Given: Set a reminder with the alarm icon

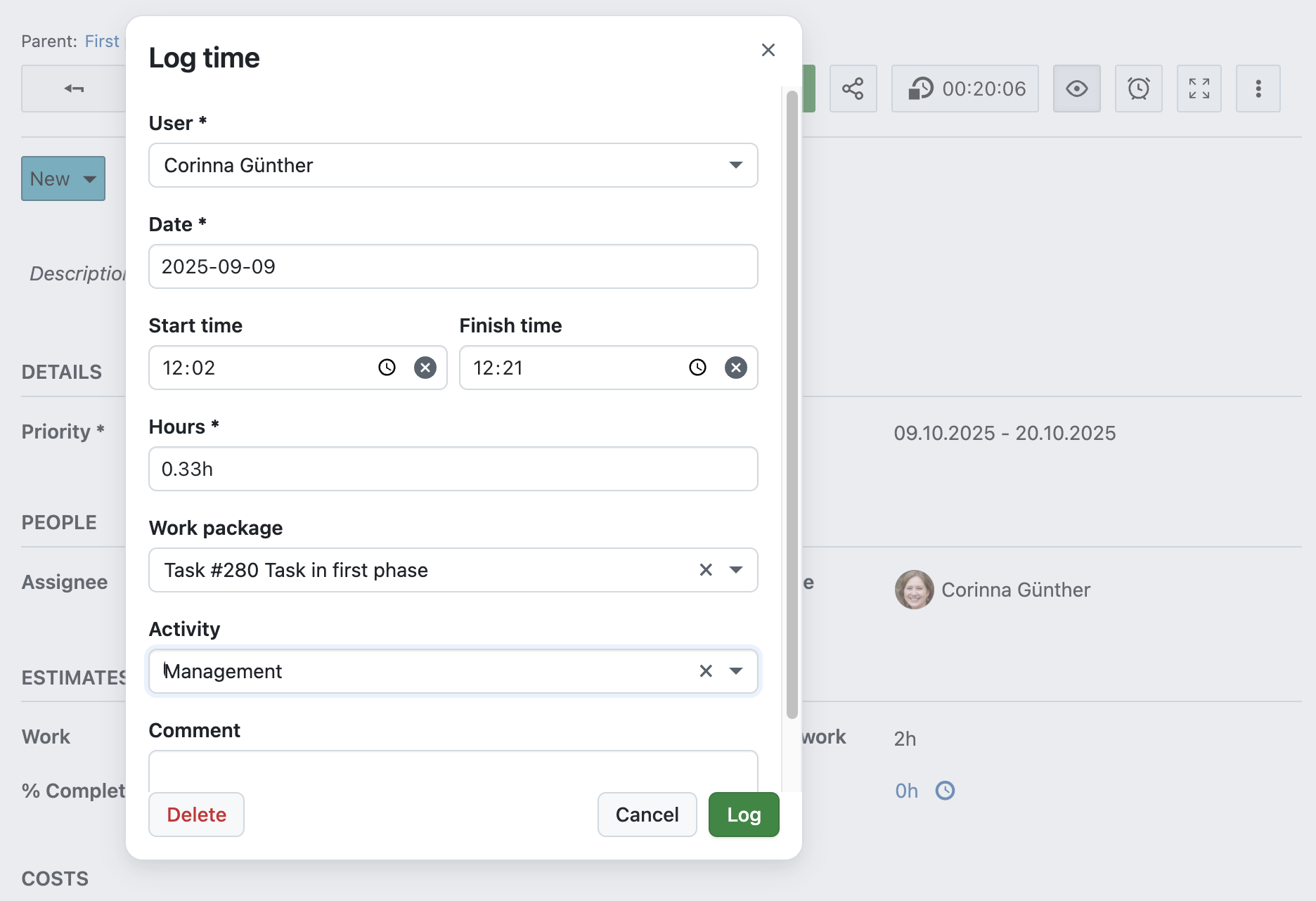Looking at the screenshot, I should [x=1138, y=89].
